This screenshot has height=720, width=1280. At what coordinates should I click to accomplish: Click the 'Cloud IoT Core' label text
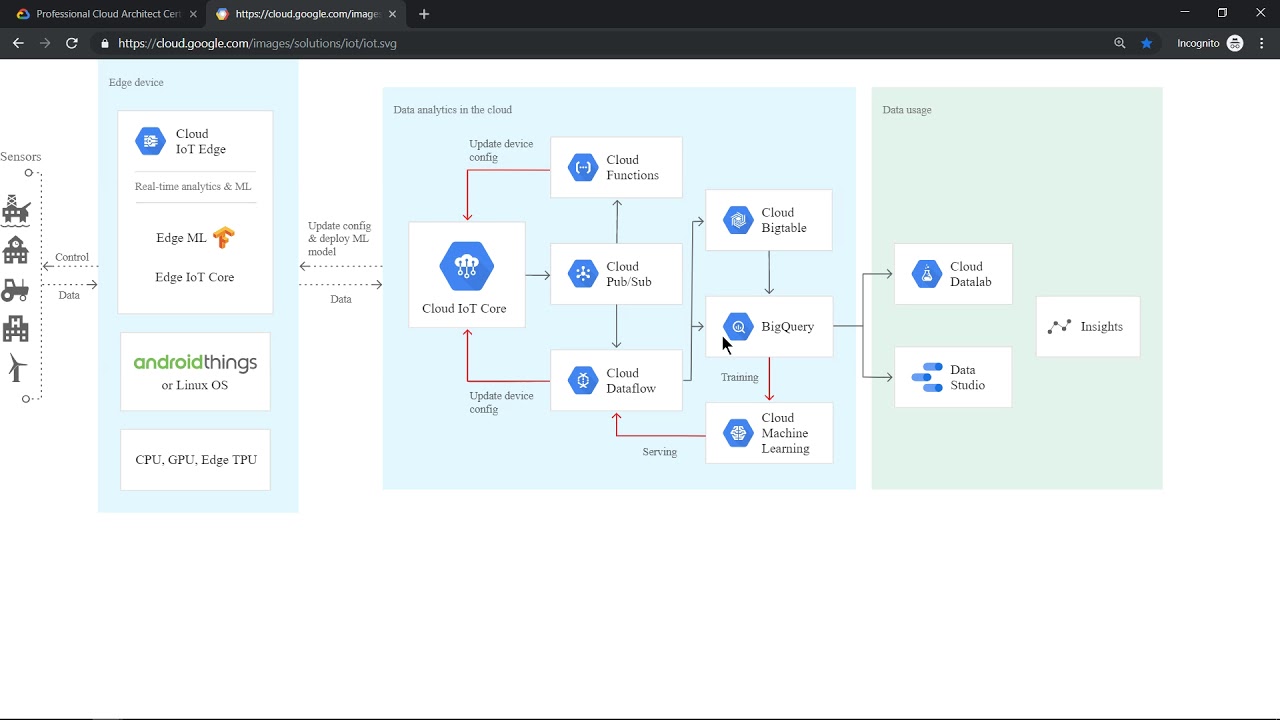pyautogui.click(x=464, y=309)
